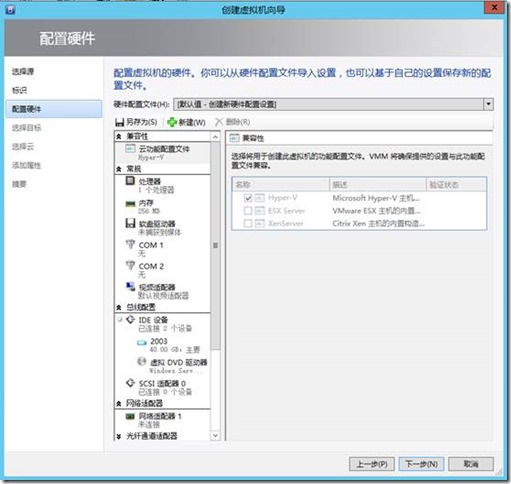Click the Delete (删除) X icon
The image size is (511, 484).
point(219,122)
